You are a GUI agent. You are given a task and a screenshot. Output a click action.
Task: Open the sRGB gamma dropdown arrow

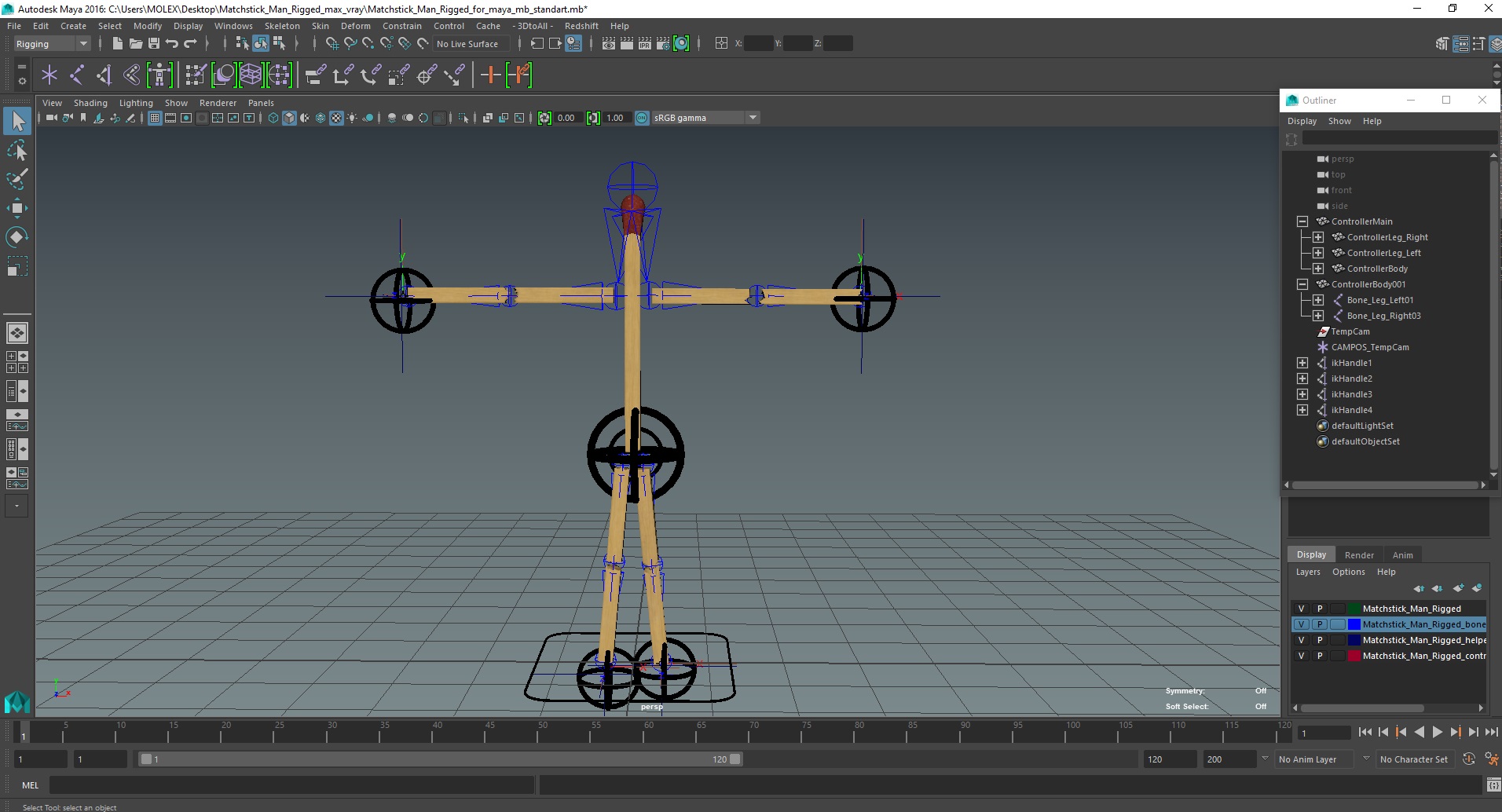pos(753,118)
